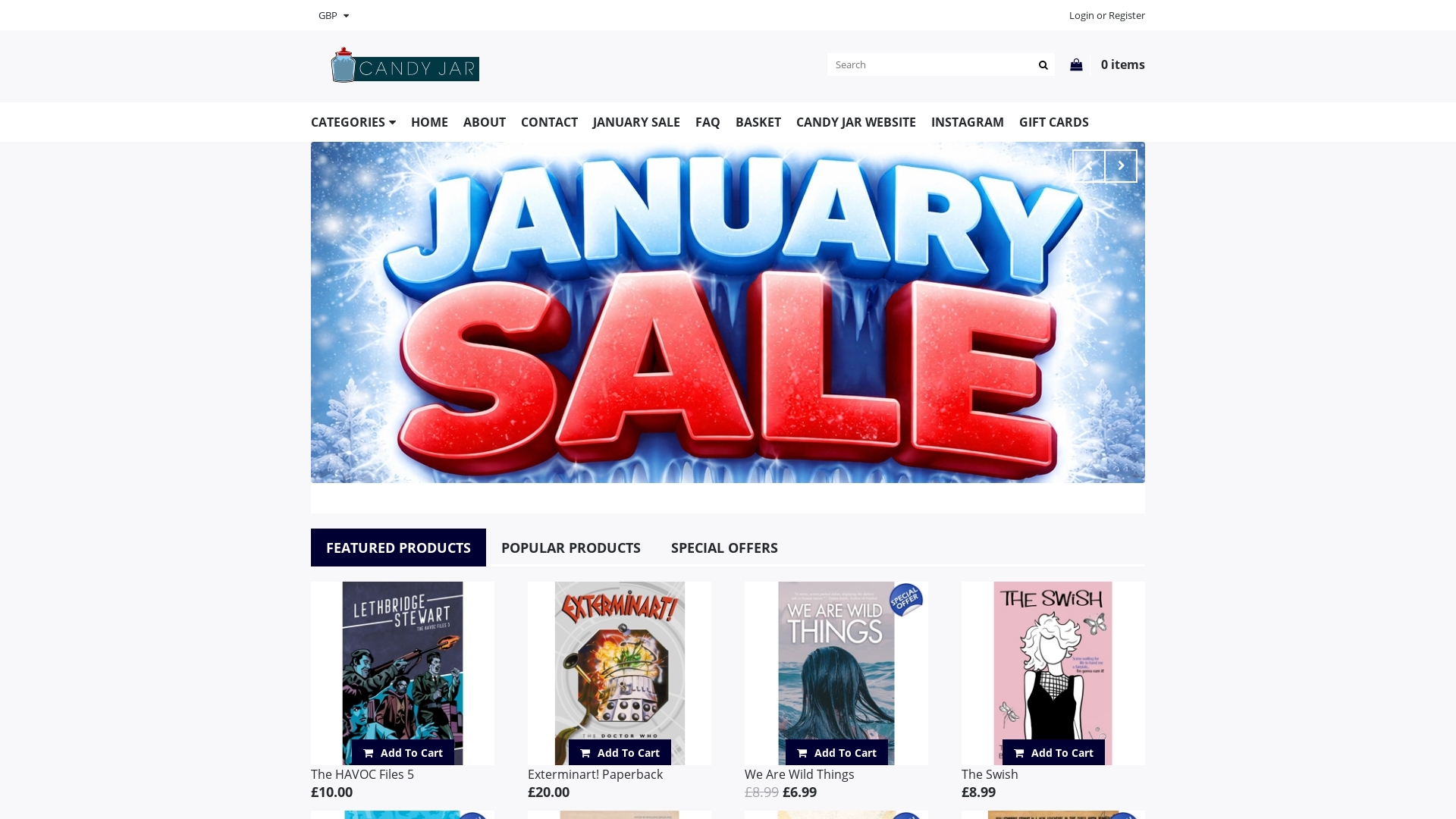
Task: Open the shopping bag cart icon
Action: [x=1076, y=64]
